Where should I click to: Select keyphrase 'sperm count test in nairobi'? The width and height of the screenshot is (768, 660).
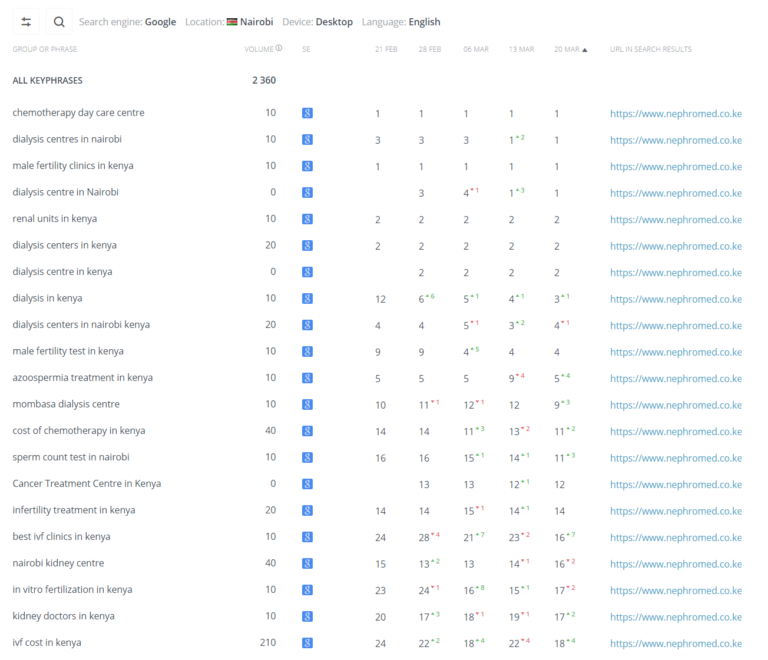(71, 457)
